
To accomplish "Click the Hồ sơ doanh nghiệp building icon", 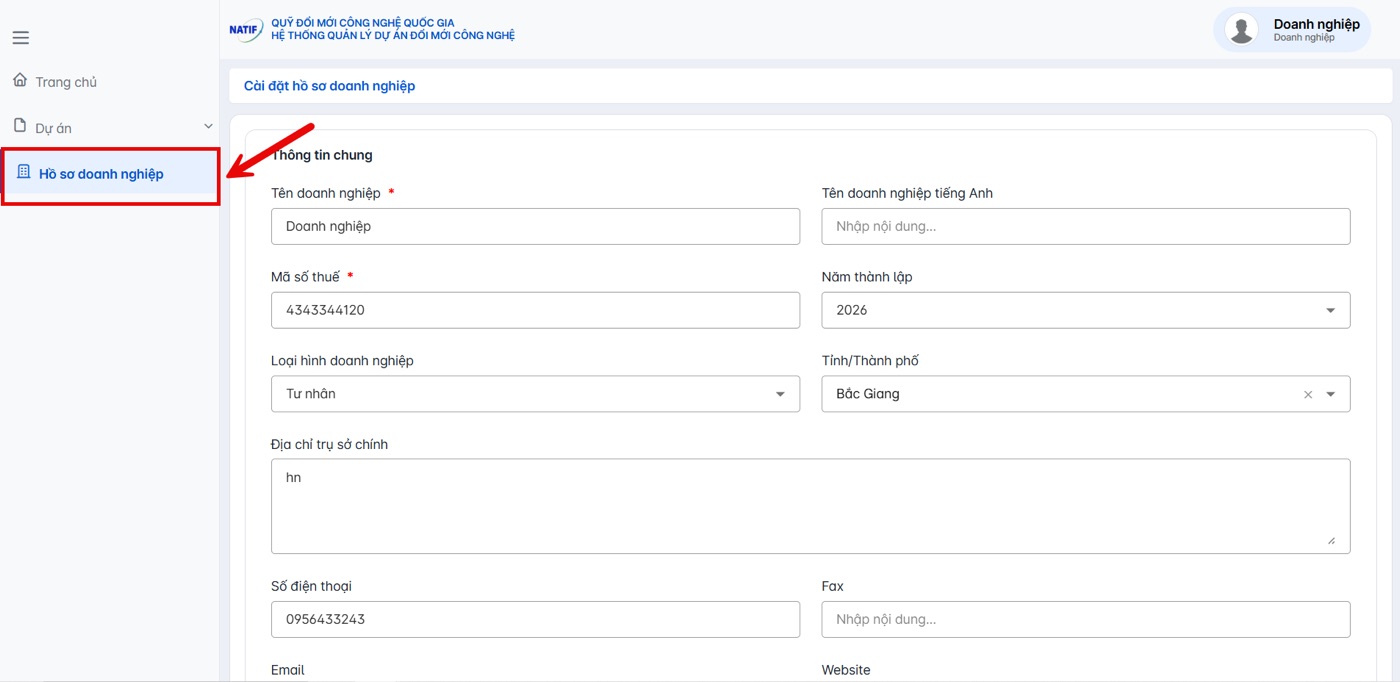I will [24, 172].
